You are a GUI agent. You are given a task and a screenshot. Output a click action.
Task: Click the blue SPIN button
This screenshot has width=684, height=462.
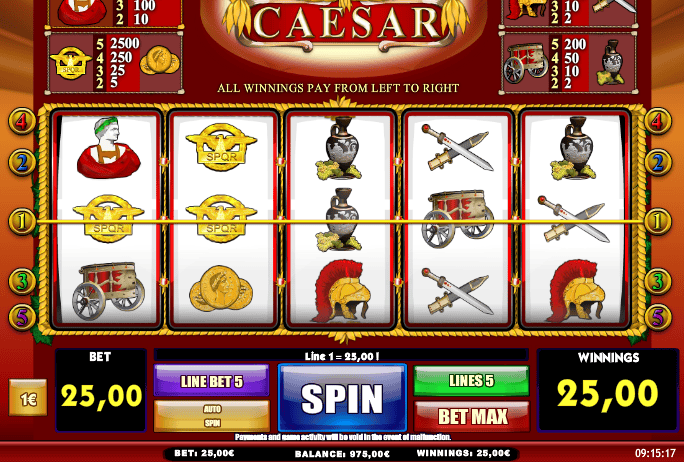click(x=342, y=397)
